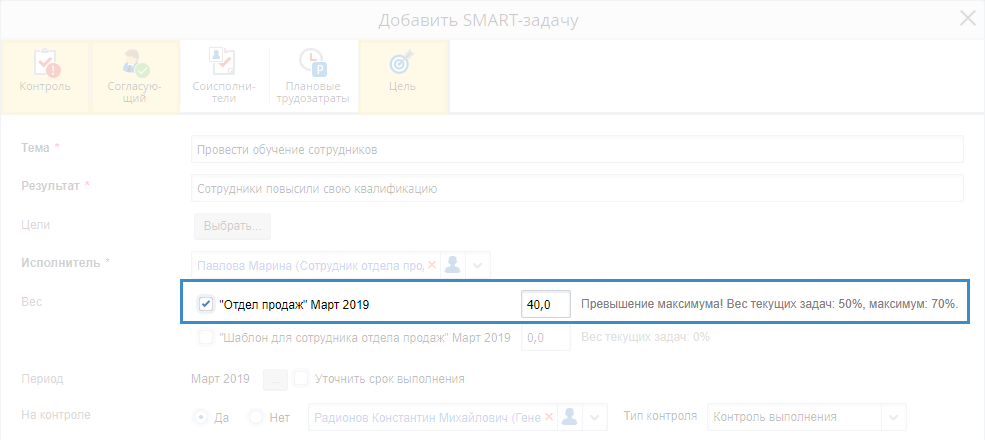Remove Павлова Марина from Исполнитель field
This screenshot has width=985, height=440.
pos(432,264)
